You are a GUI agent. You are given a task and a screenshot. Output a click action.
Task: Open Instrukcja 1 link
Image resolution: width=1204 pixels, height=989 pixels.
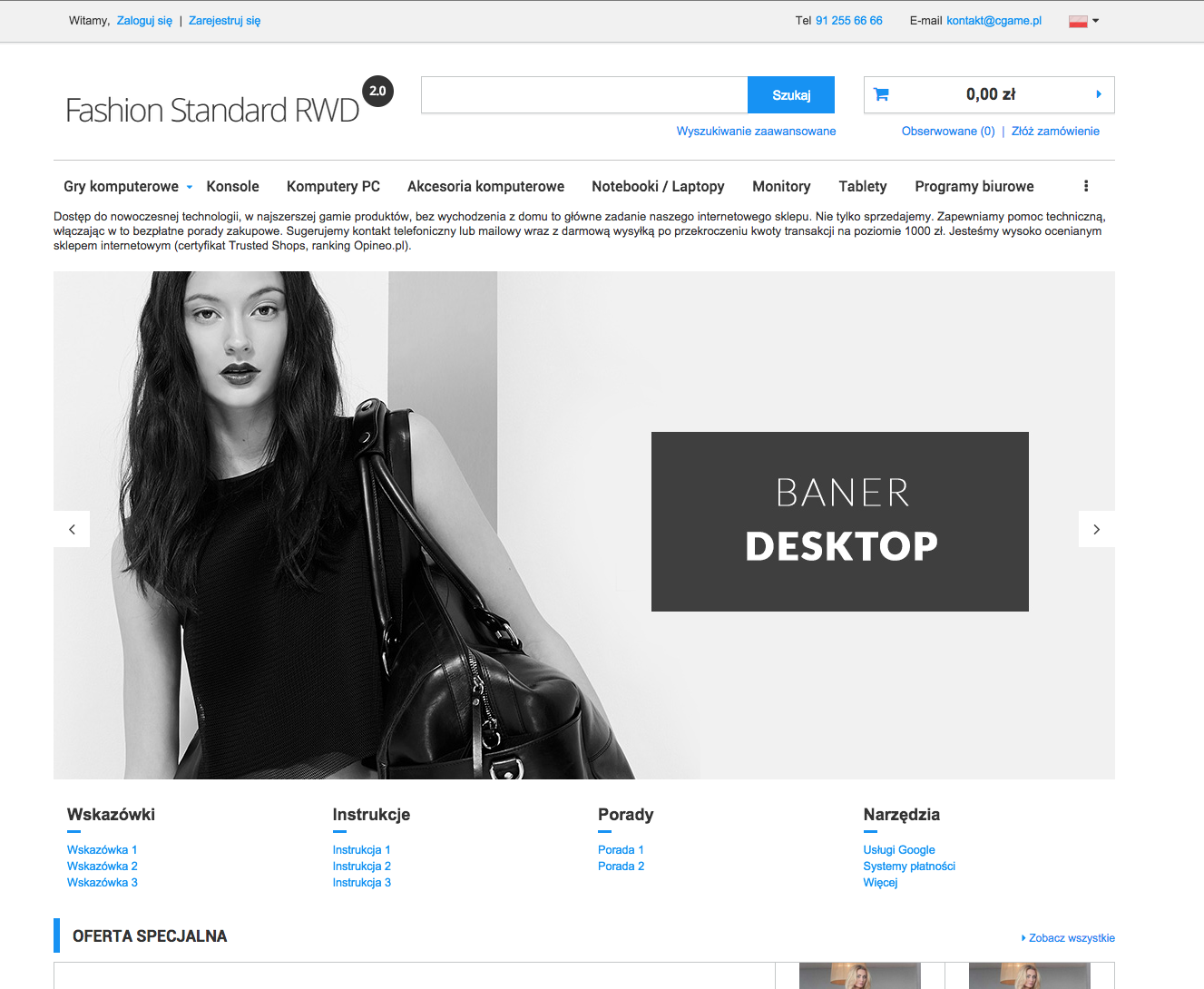pos(361,850)
